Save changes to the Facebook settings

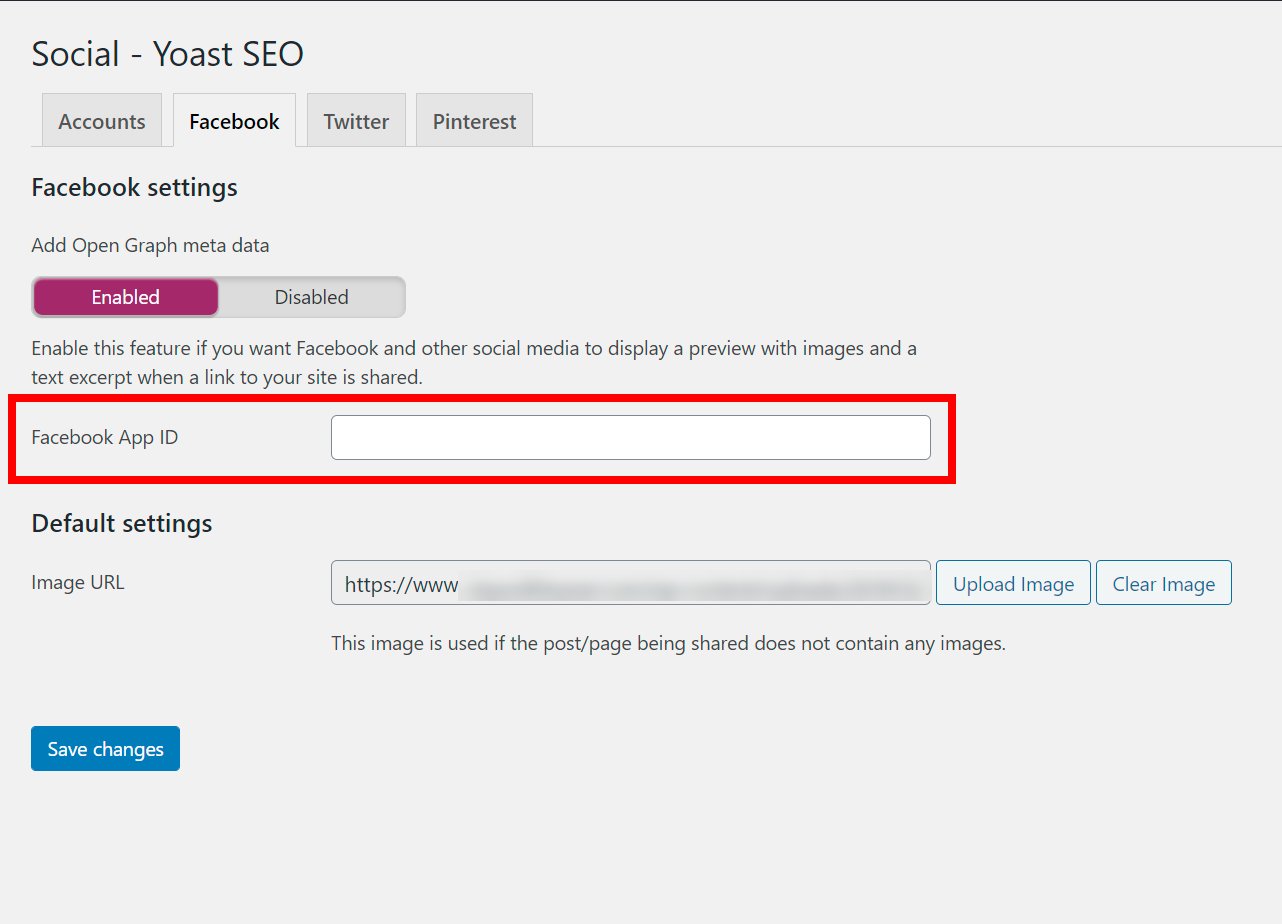pyautogui.click(x=106, y=749)
